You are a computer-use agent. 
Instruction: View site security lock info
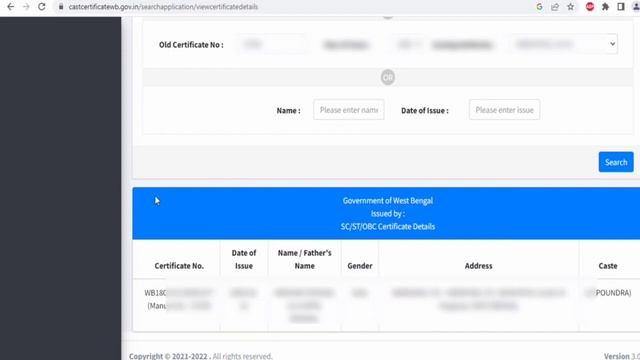[61, 7]
